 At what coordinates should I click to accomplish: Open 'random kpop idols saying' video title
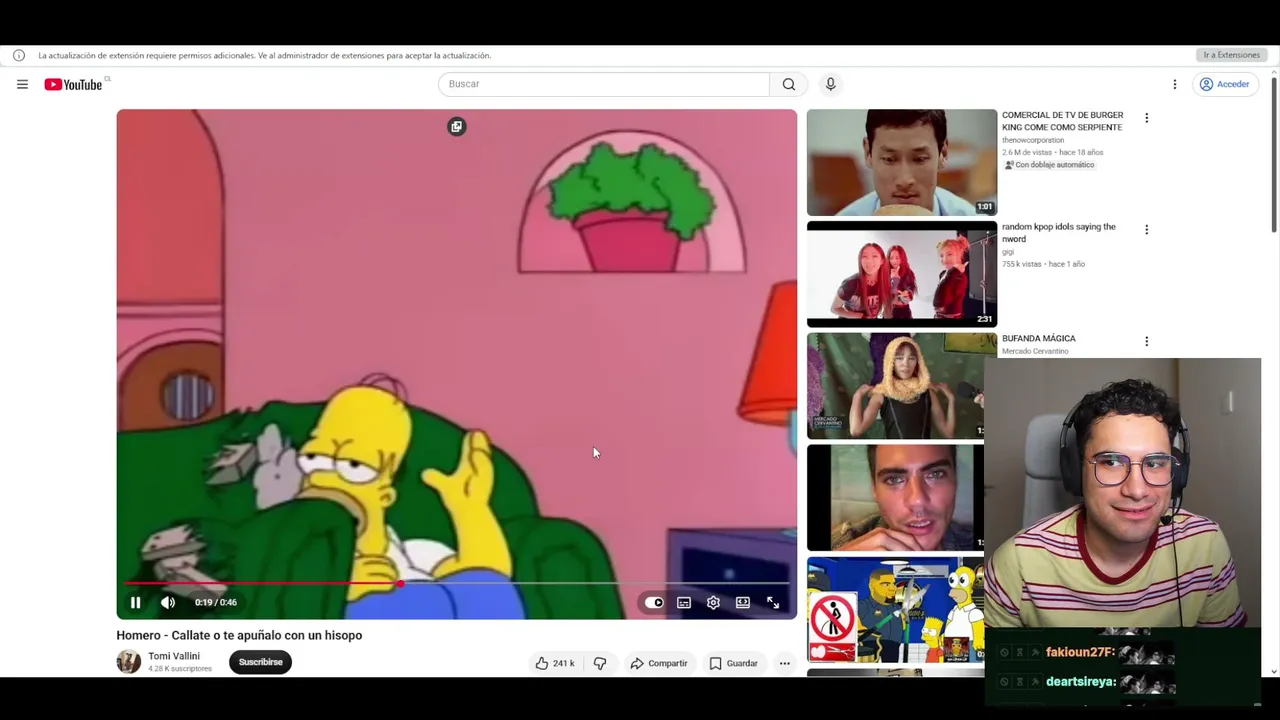pyautogui.click(x=1058, y=232)
